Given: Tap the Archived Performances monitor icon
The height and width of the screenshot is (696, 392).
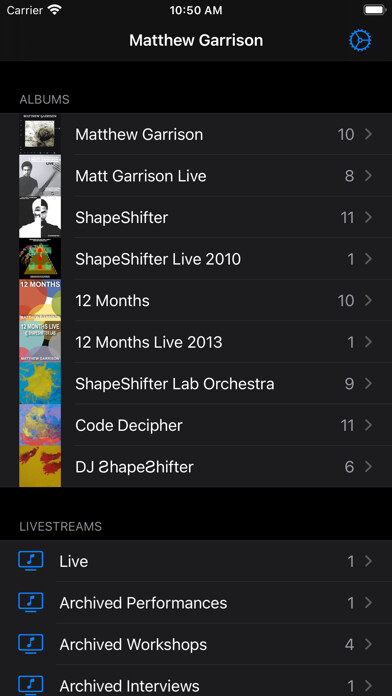Looking at the screenshot, I should (31, 602).
